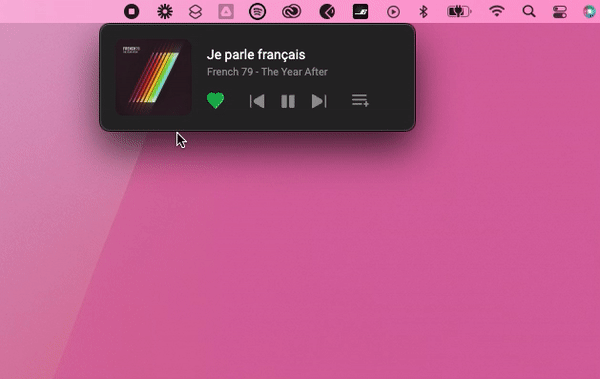Open the Now Playing play-circle icon
Image resolution: width=600 pixels, height=379 pixels.
click(x=393, y=12)
